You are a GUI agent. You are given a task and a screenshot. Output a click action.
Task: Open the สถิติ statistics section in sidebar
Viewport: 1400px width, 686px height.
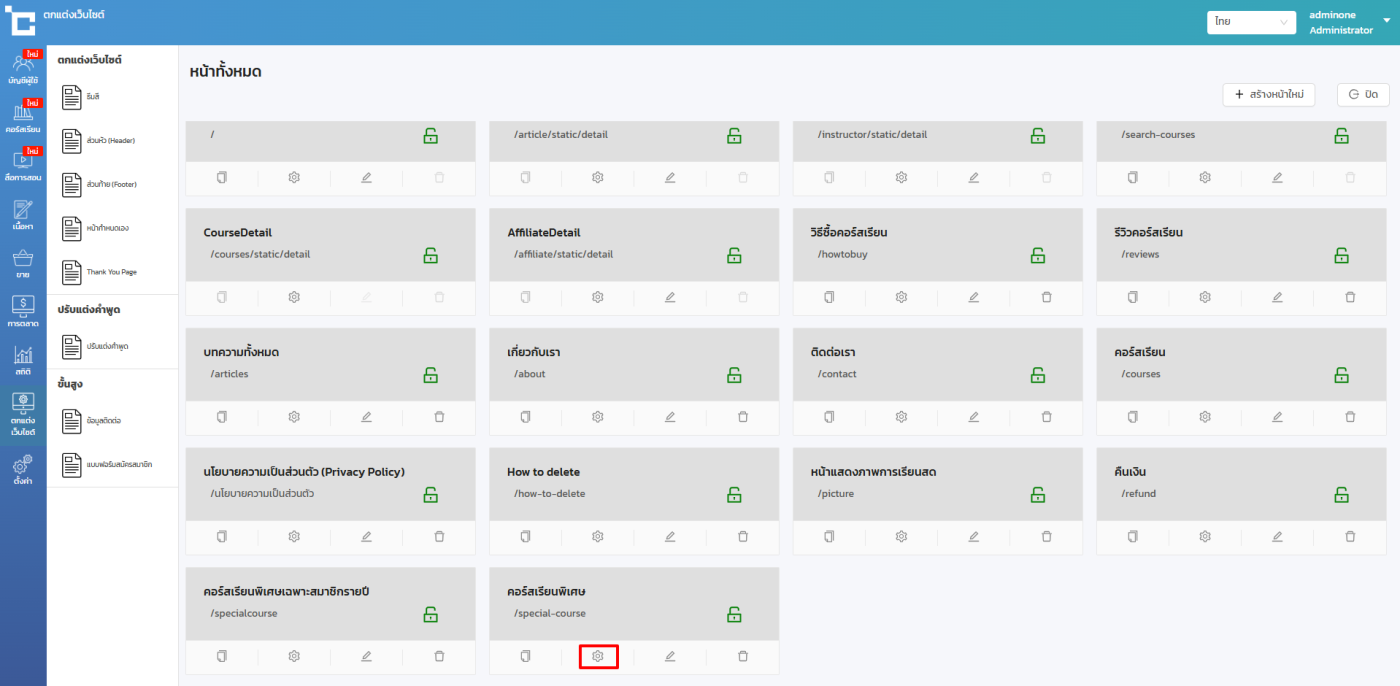pos(23,360)
